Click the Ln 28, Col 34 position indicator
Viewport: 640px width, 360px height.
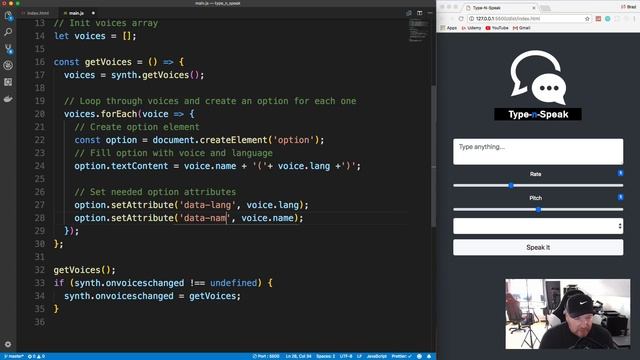point(298,356)
